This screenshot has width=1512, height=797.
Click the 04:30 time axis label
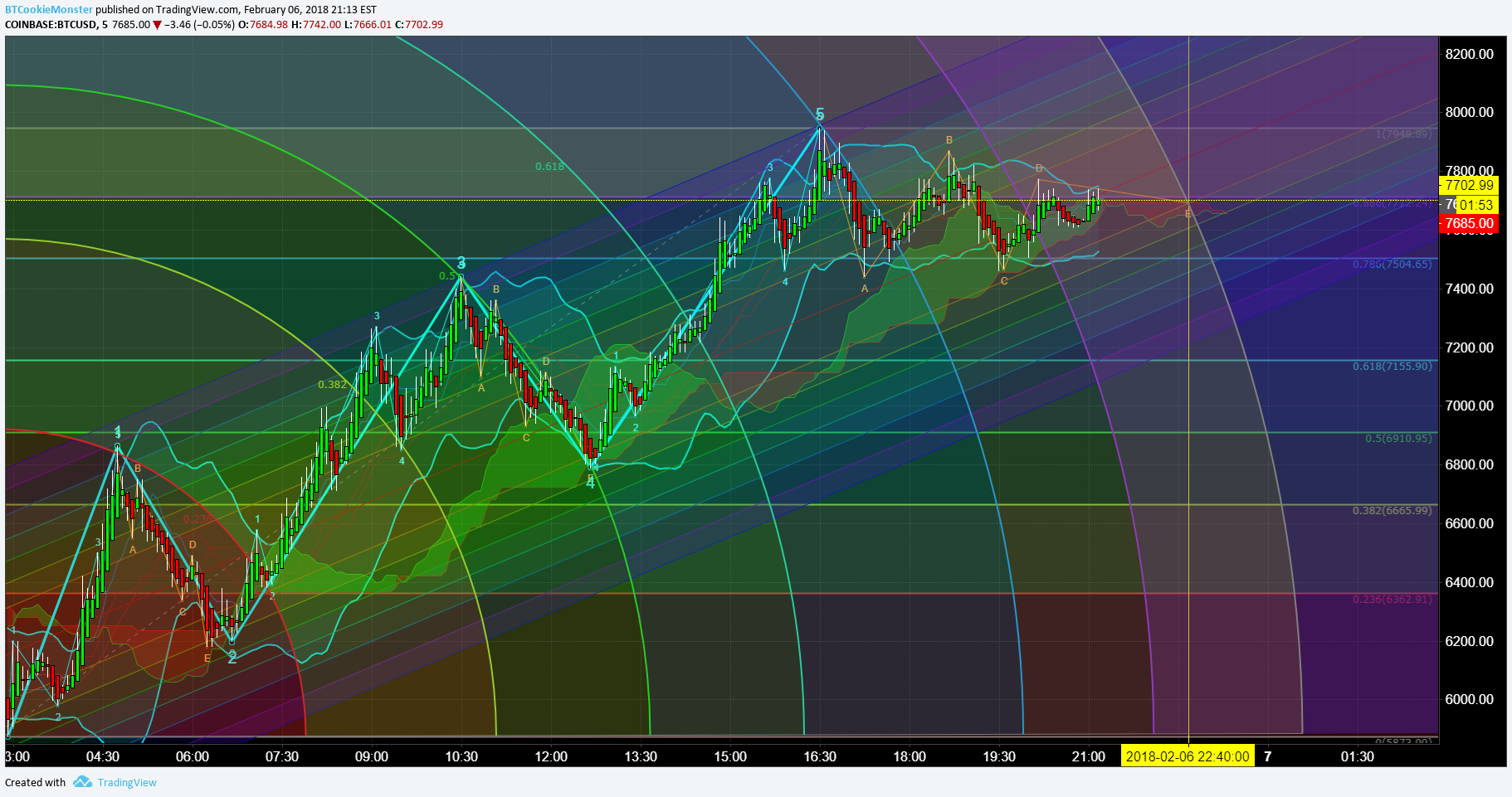[103, 756]
